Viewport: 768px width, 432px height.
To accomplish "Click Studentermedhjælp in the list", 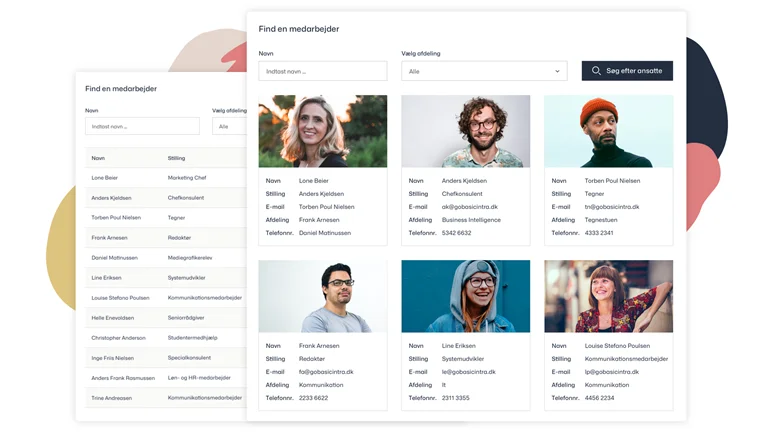I will coord(192,338).
